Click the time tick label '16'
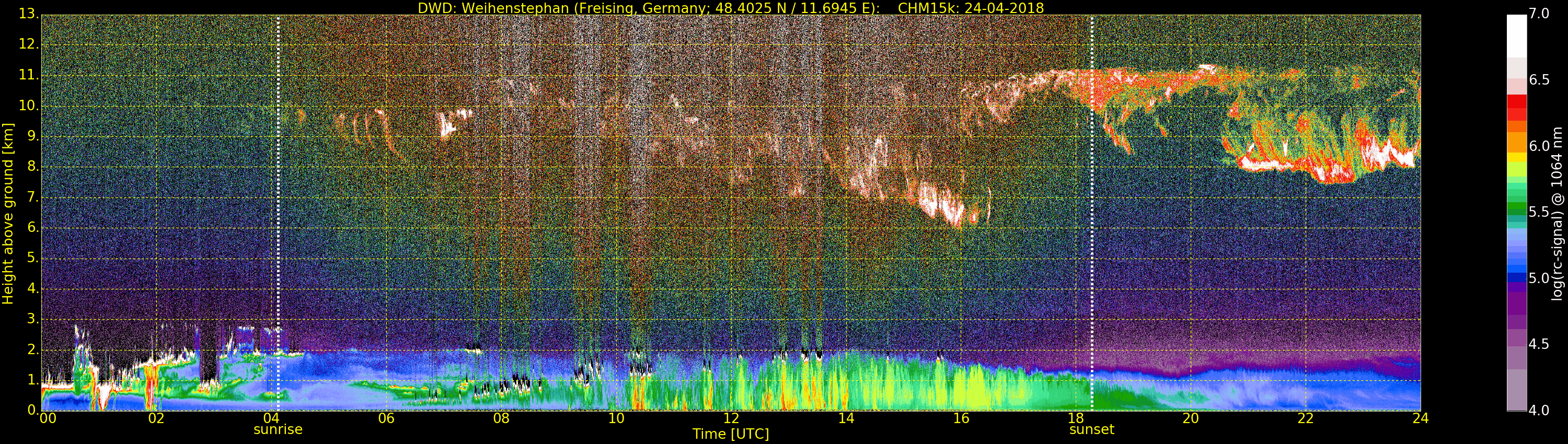Viewport: 1568px width, 444px height. point(961,418)
